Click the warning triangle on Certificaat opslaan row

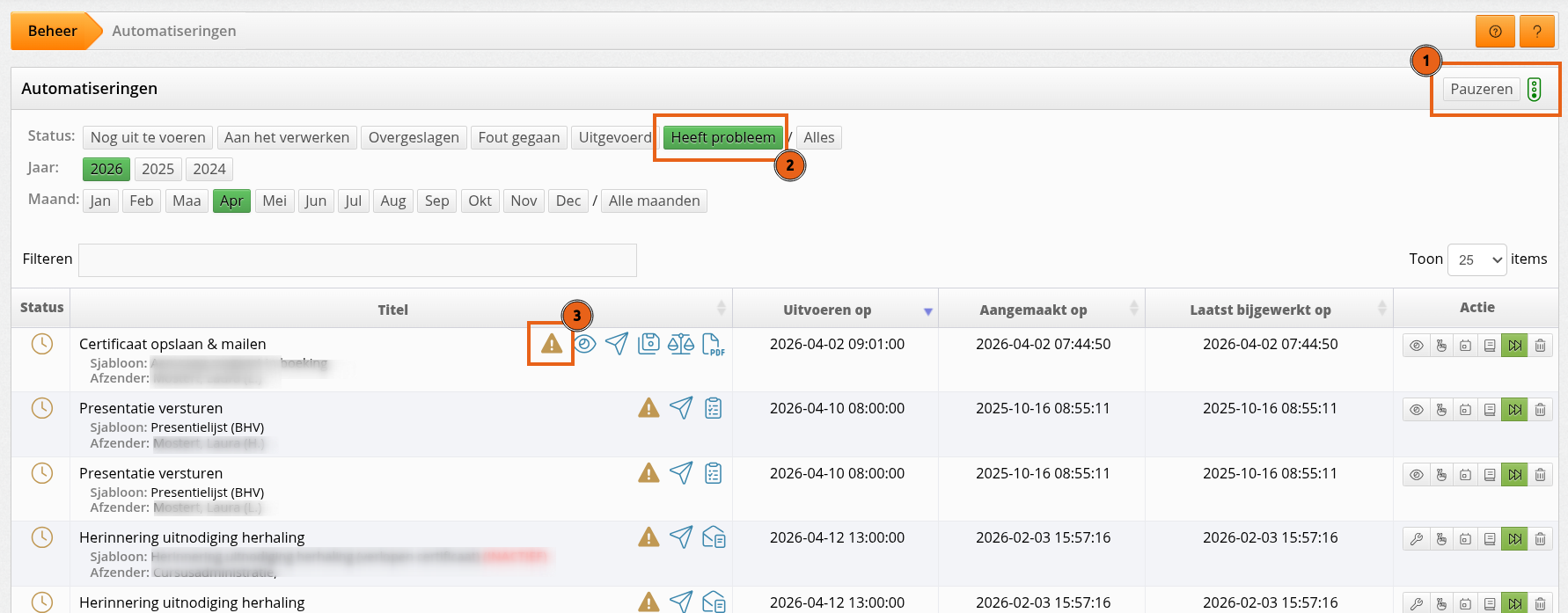[x=552, y=344]
